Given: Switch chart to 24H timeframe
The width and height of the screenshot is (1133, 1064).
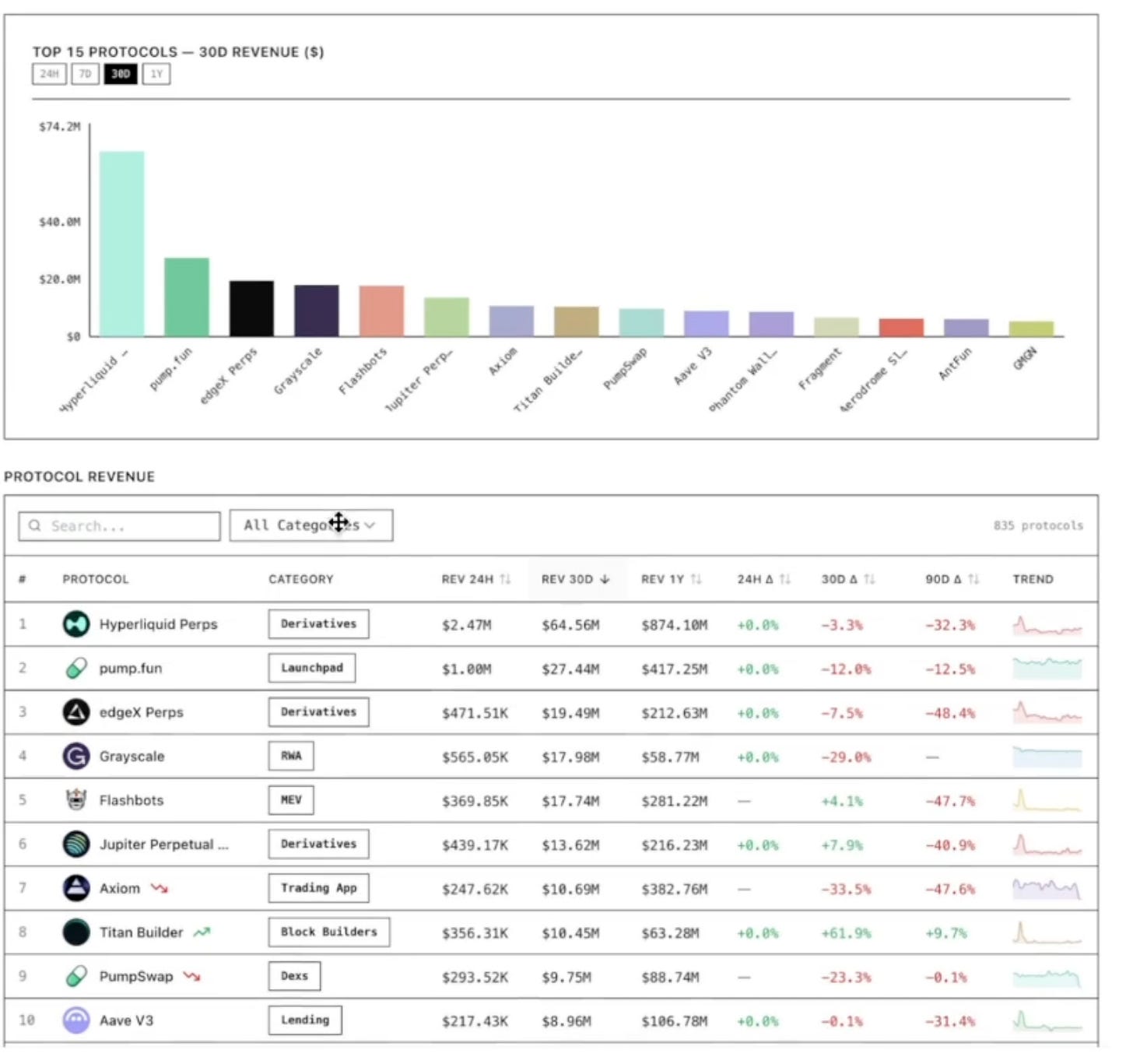Looking at the screenshot, I should click(x=49, y=74).
